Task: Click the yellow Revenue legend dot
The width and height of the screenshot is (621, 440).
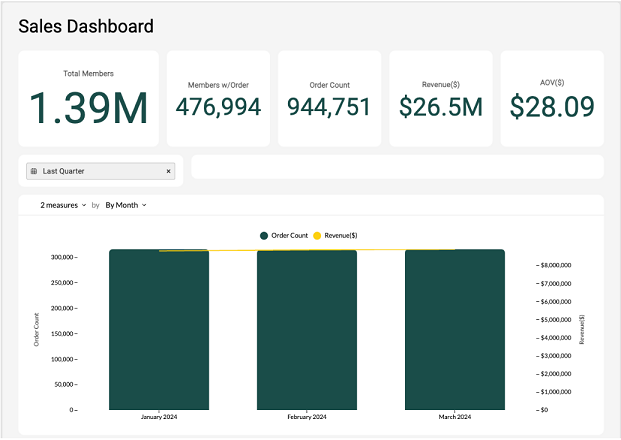Action: click(317, 235)
